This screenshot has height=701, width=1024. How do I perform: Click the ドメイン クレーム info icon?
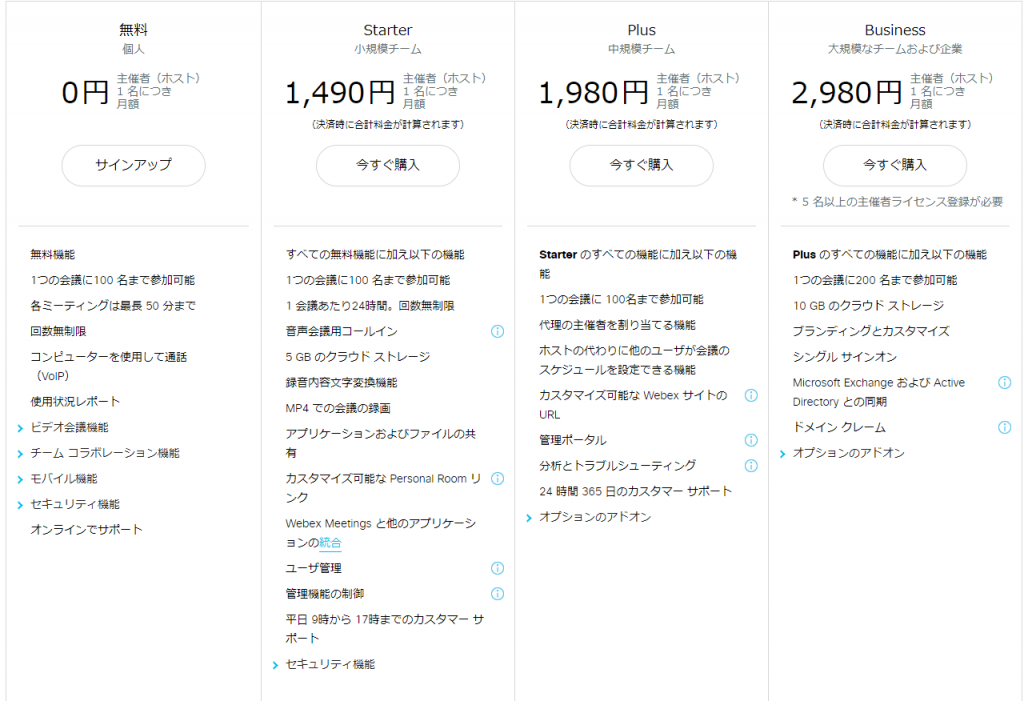pyautogui.click(x=1005, y=426)
